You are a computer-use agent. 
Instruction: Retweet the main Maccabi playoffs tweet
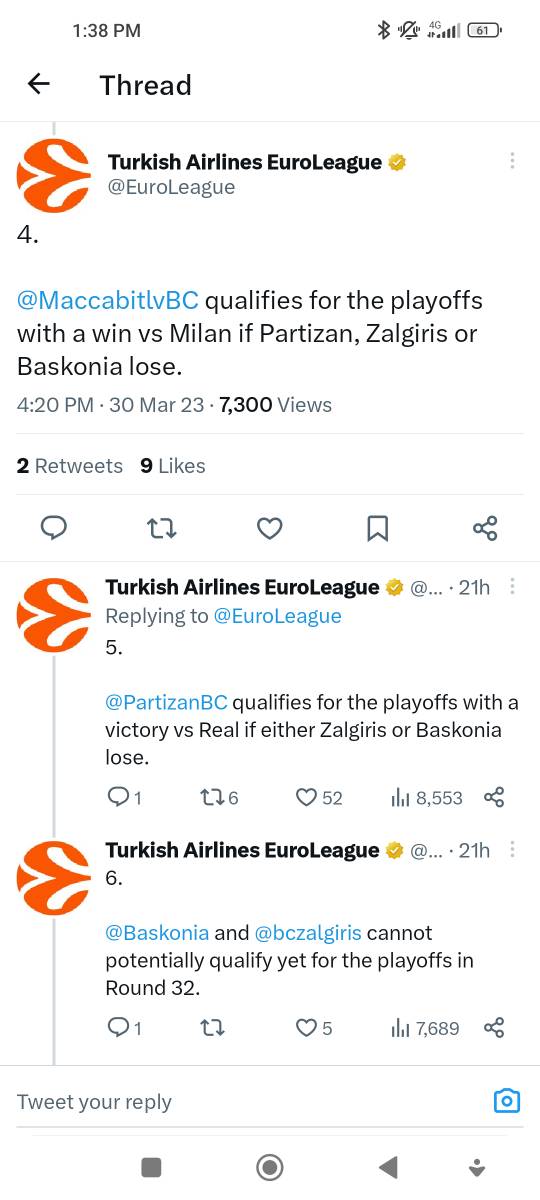coord(162,528)
